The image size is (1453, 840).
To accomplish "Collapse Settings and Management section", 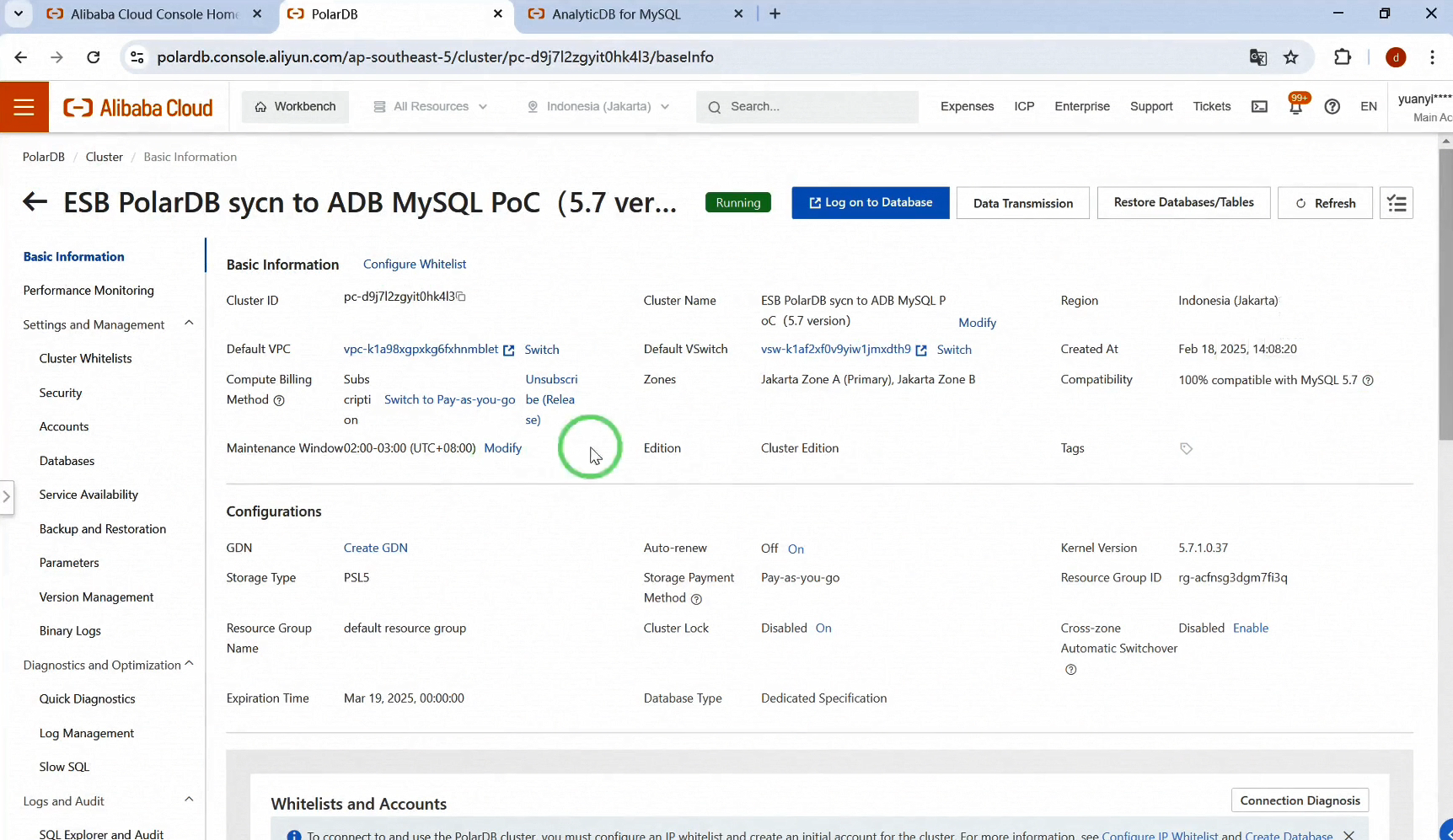I will 189,324.
